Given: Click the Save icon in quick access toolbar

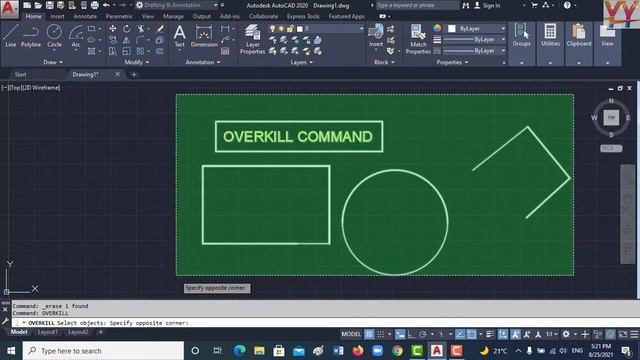Looking at the screenshot, I should 49,5.
